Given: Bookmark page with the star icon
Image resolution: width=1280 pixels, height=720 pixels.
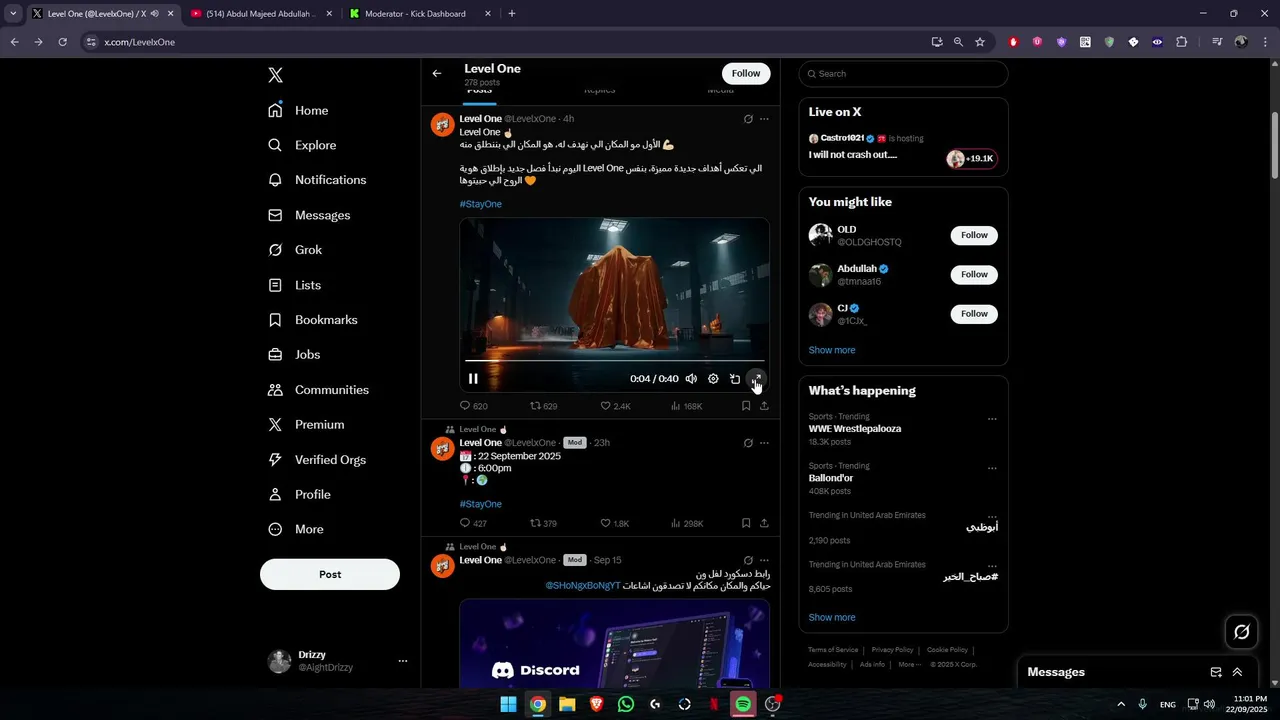Looking at the screenshot, I should [x=980, y=42].
